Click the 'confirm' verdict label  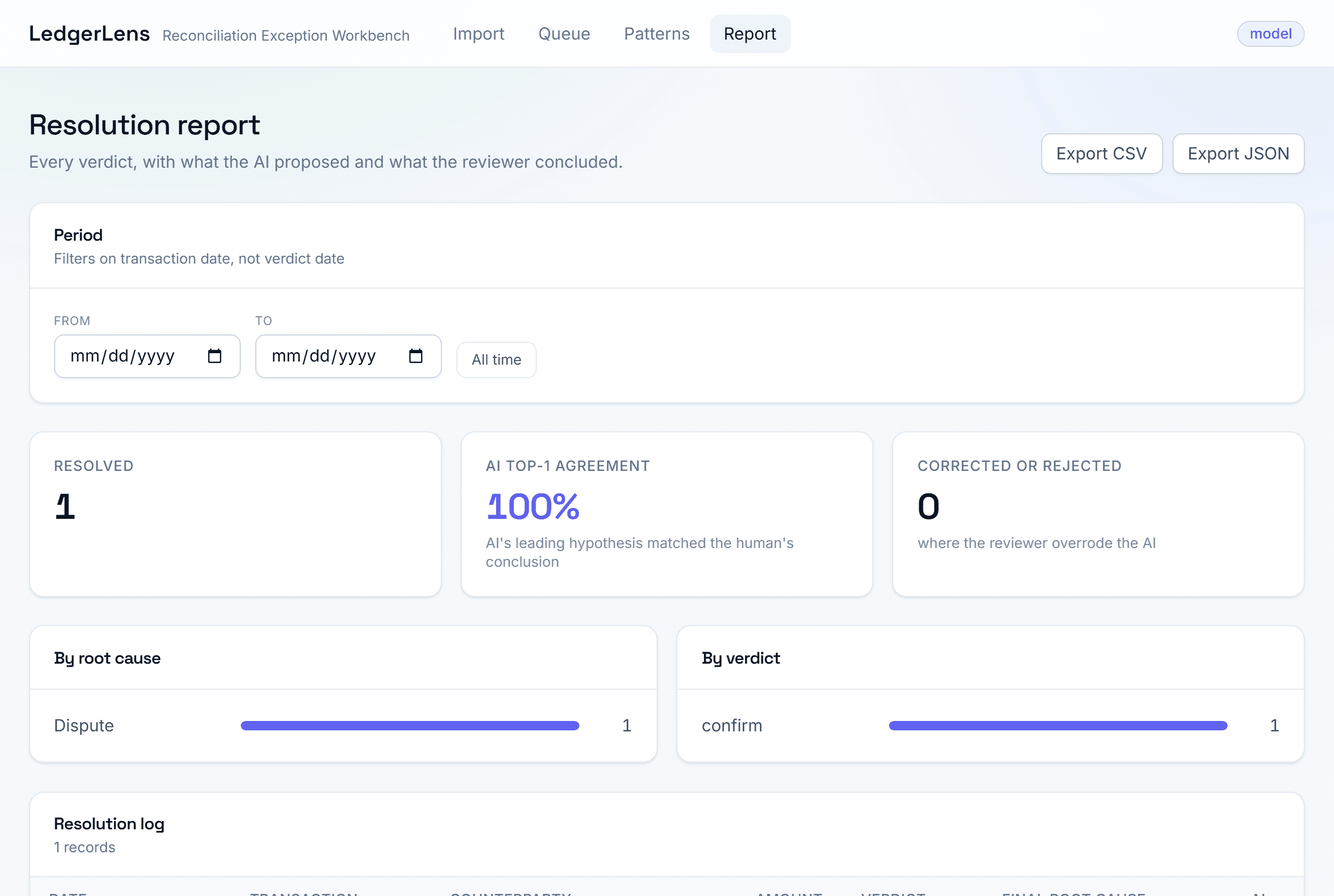tap(732, 726)
